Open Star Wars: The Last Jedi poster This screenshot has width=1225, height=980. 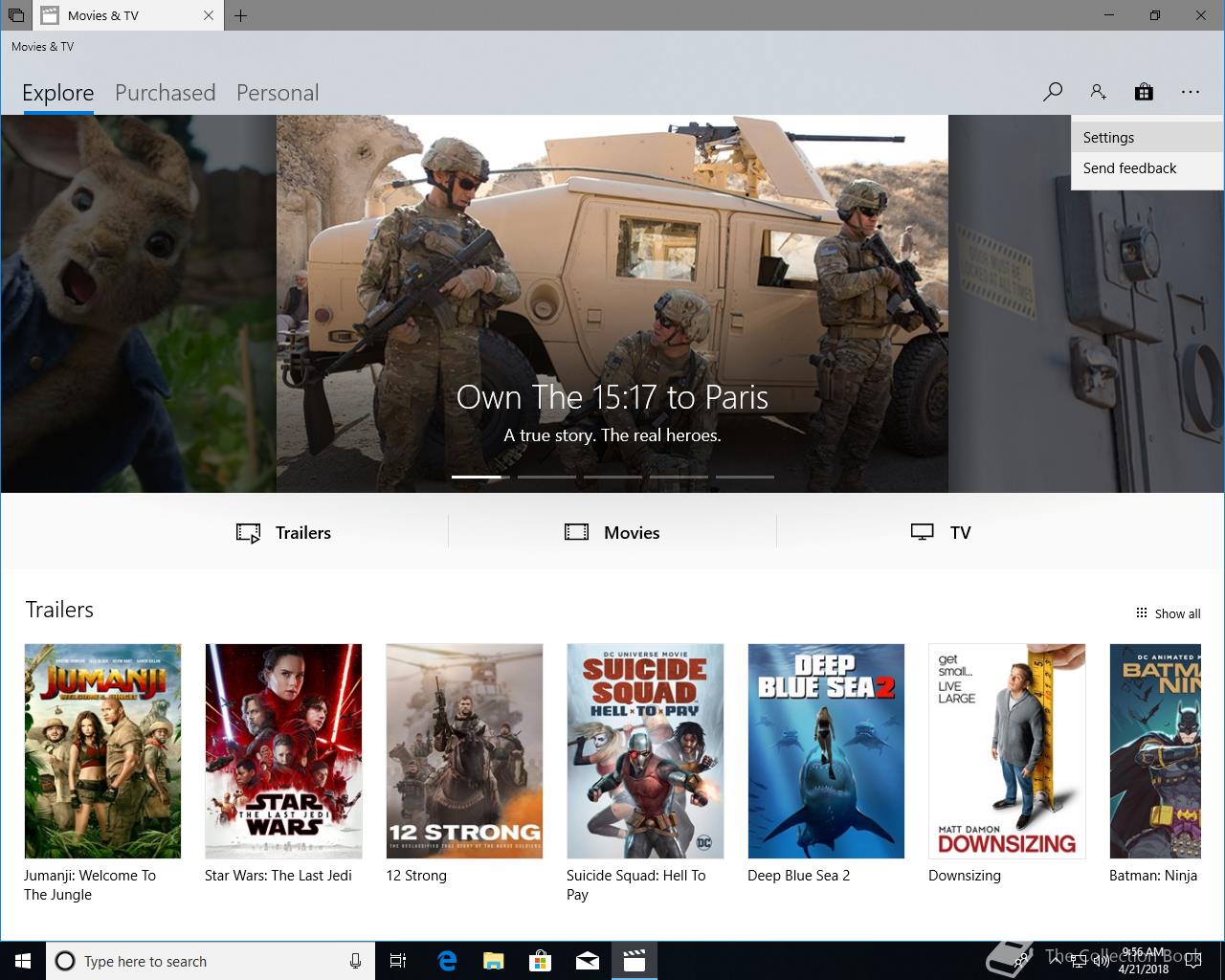pyautogui.click(x=283, y=751)
